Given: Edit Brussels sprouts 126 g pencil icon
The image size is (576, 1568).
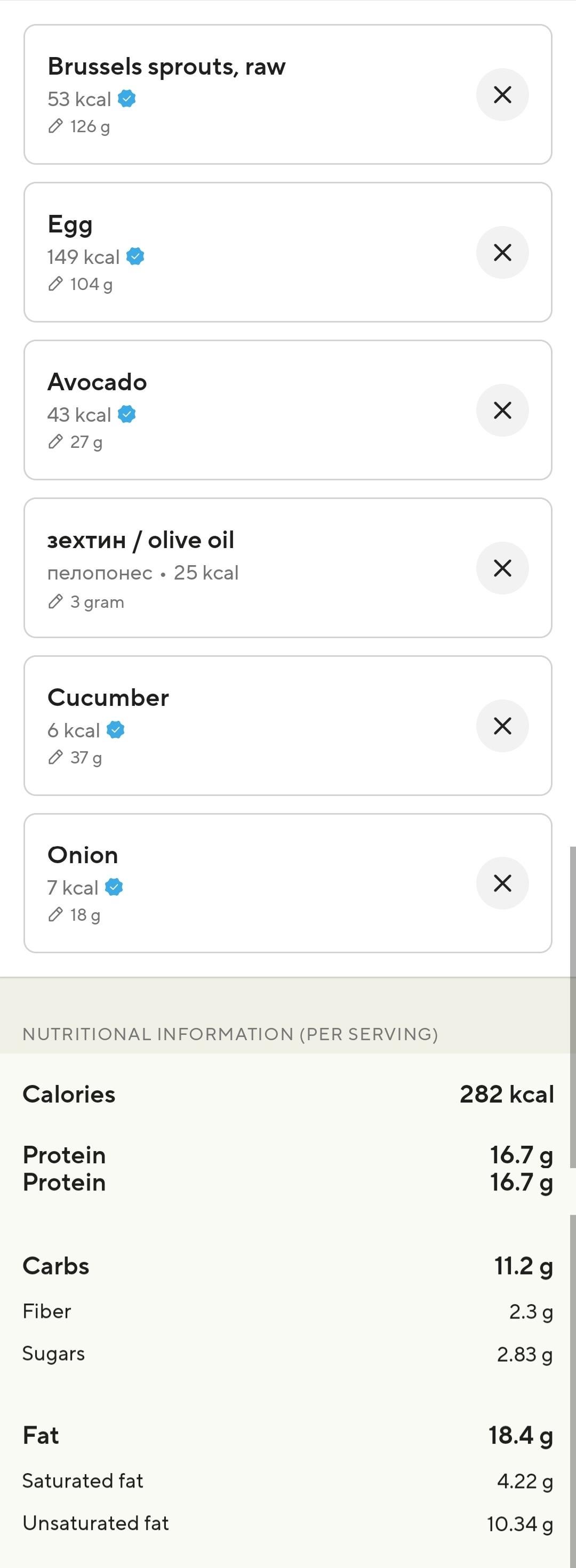Looking at the screenshot, I should 55,126.
